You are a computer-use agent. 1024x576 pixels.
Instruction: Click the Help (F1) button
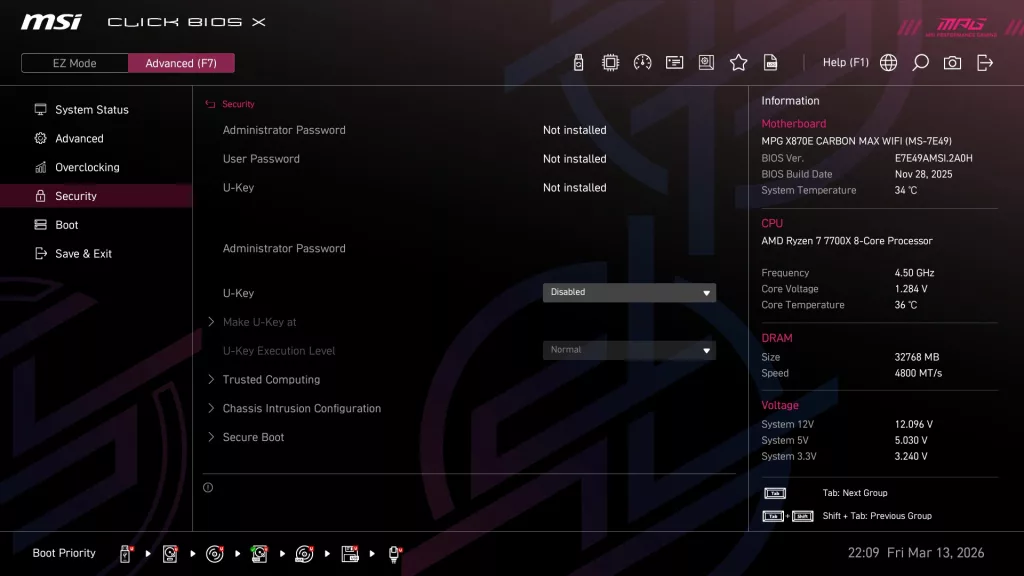tap(845, 62)
